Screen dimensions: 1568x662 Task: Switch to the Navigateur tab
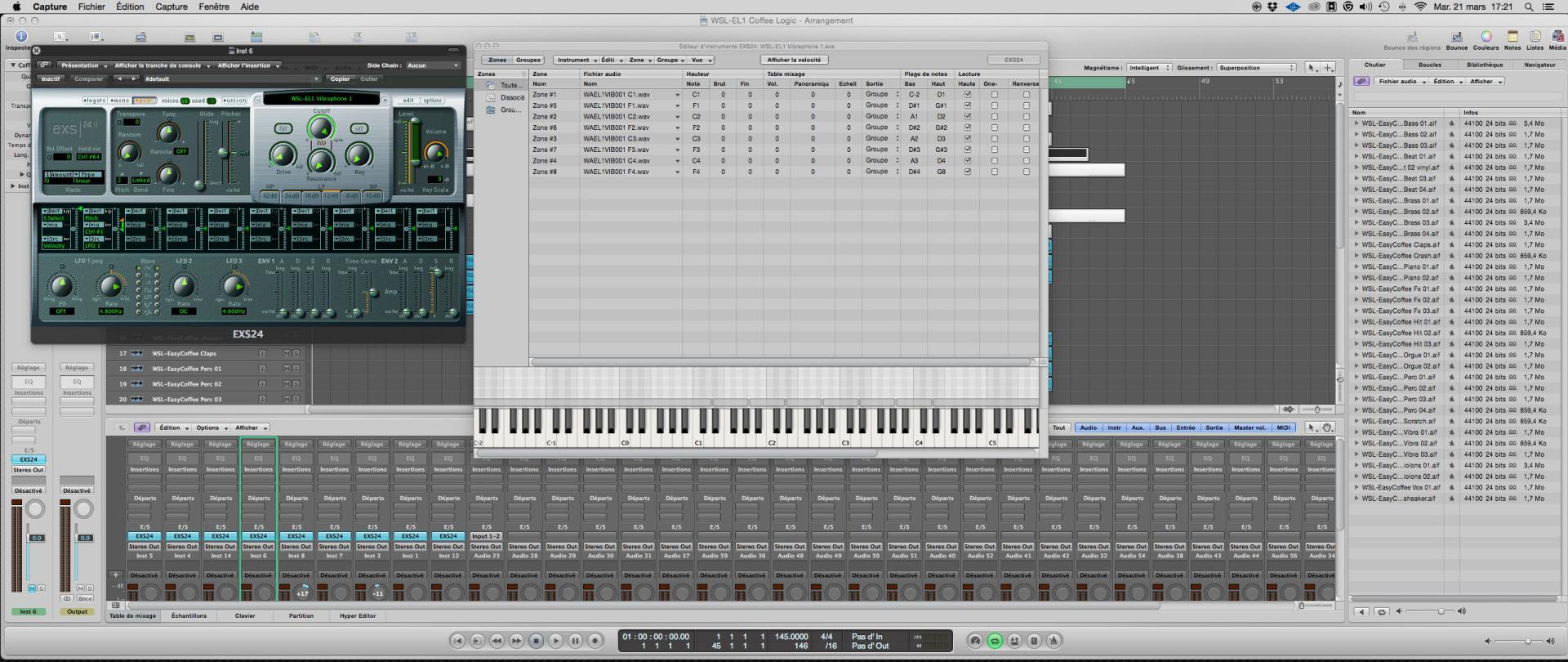tap(1539, 65)
